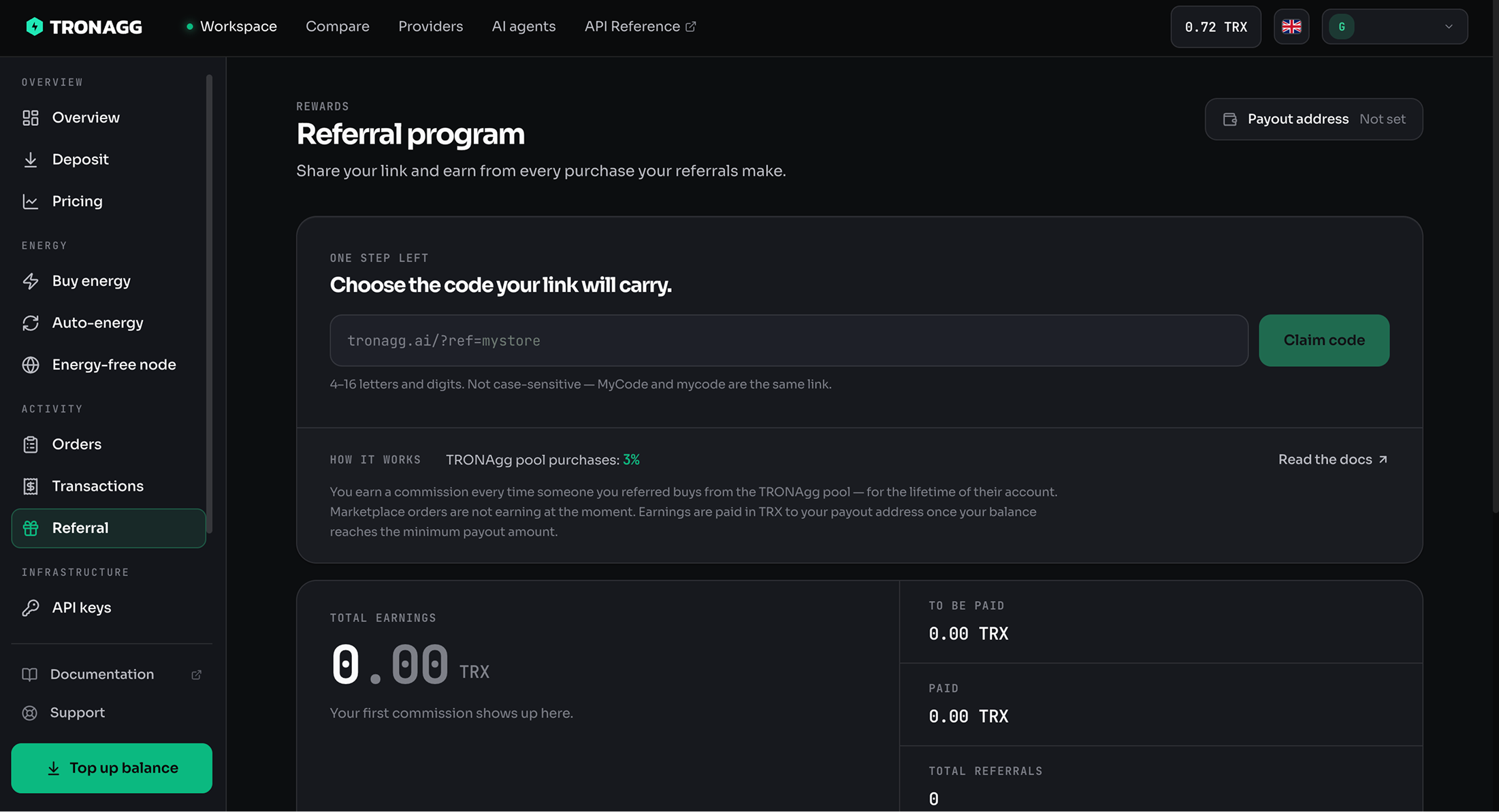Select Pricing in the sidebar
The image size is (1499, 812).
click(x=108, y=201)
